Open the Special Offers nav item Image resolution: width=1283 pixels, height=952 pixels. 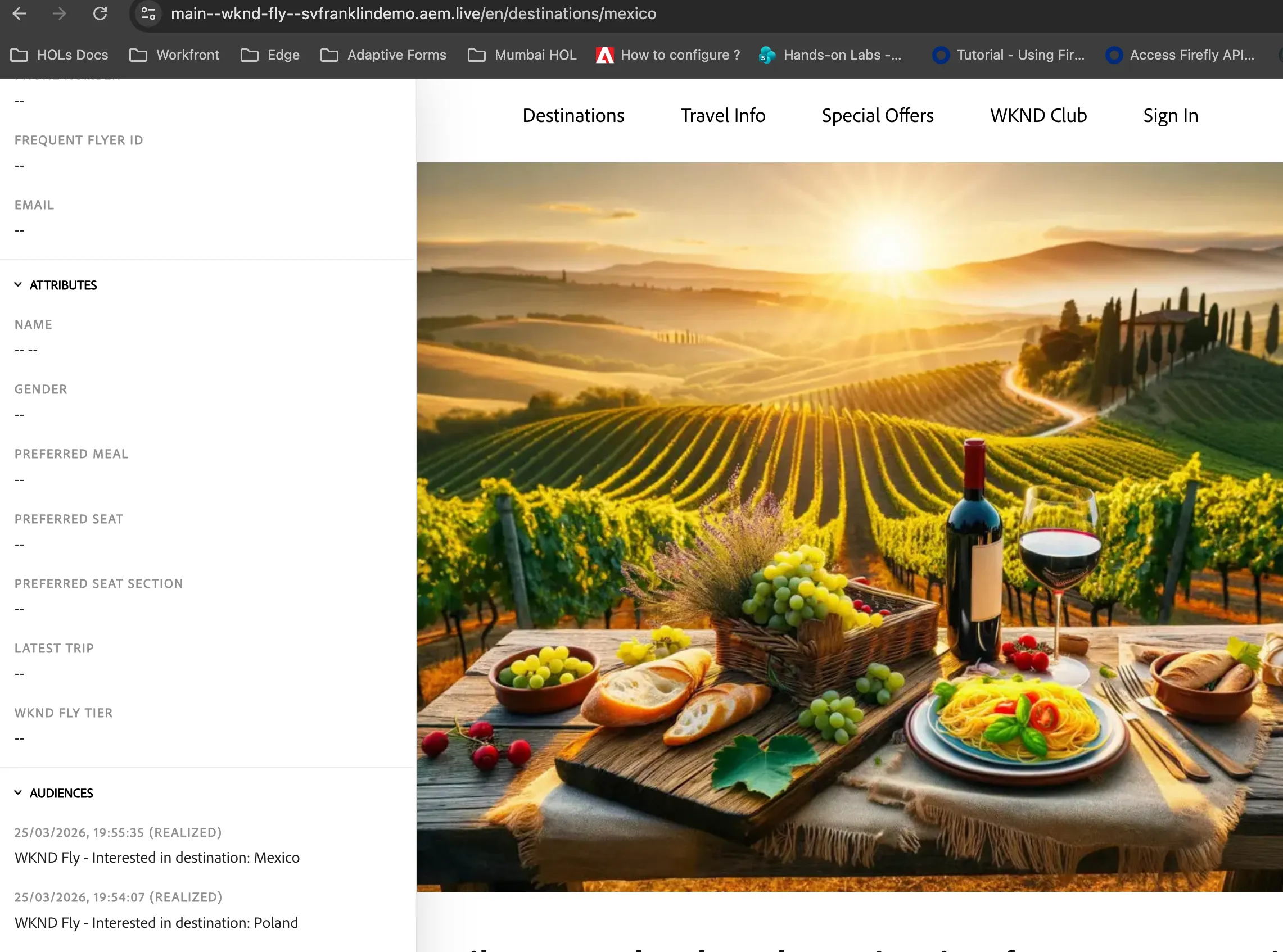[x=877, y=115]
